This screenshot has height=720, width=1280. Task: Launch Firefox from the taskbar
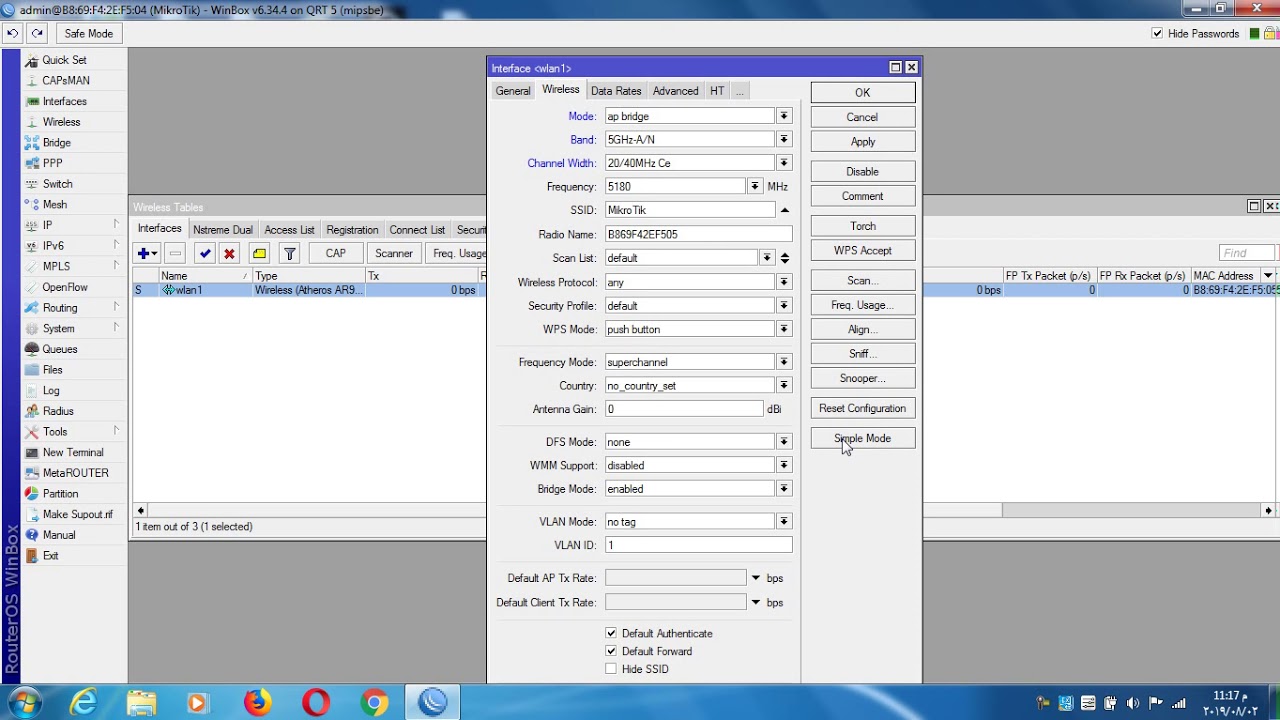(257, 704)
